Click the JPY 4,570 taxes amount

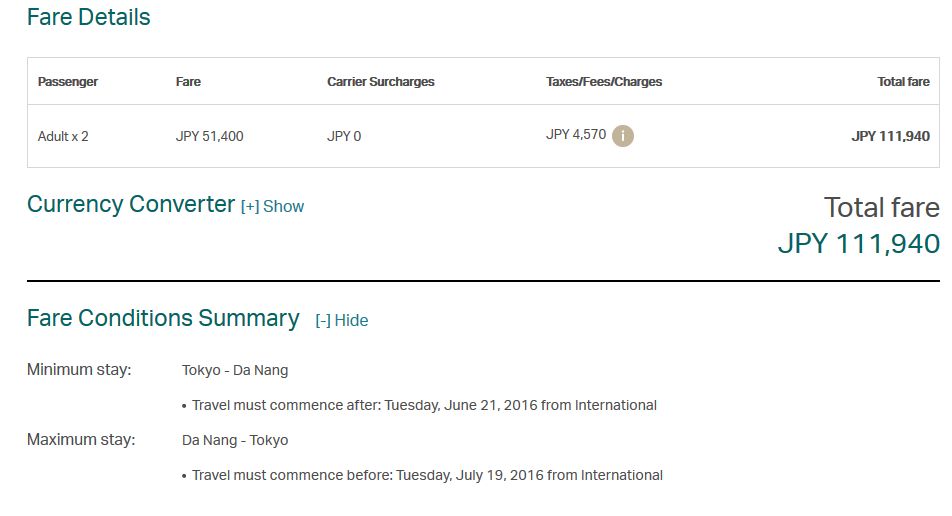[x=576, y=135]
